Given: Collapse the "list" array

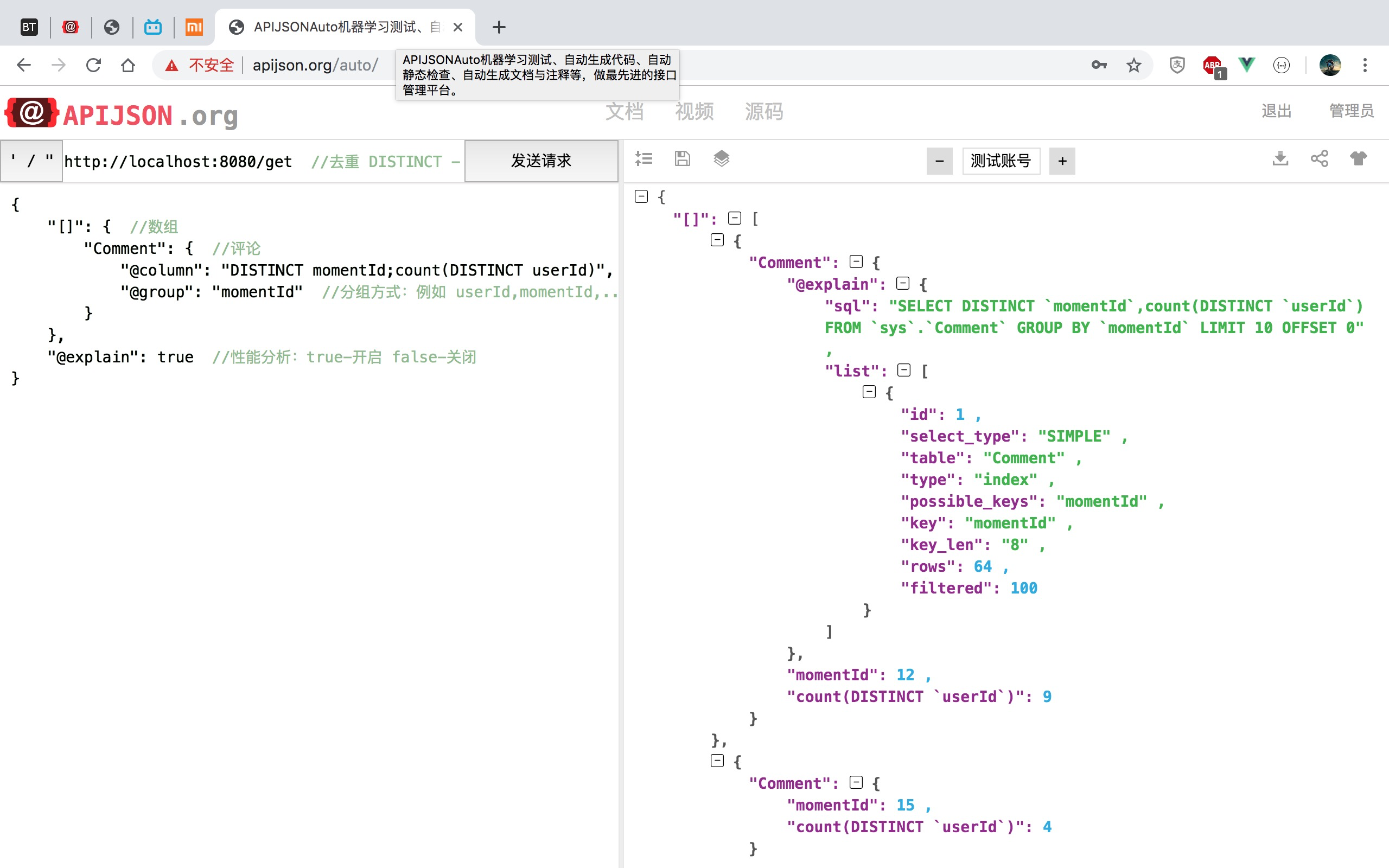Looking at the screenshot, I should pos(904,371).
